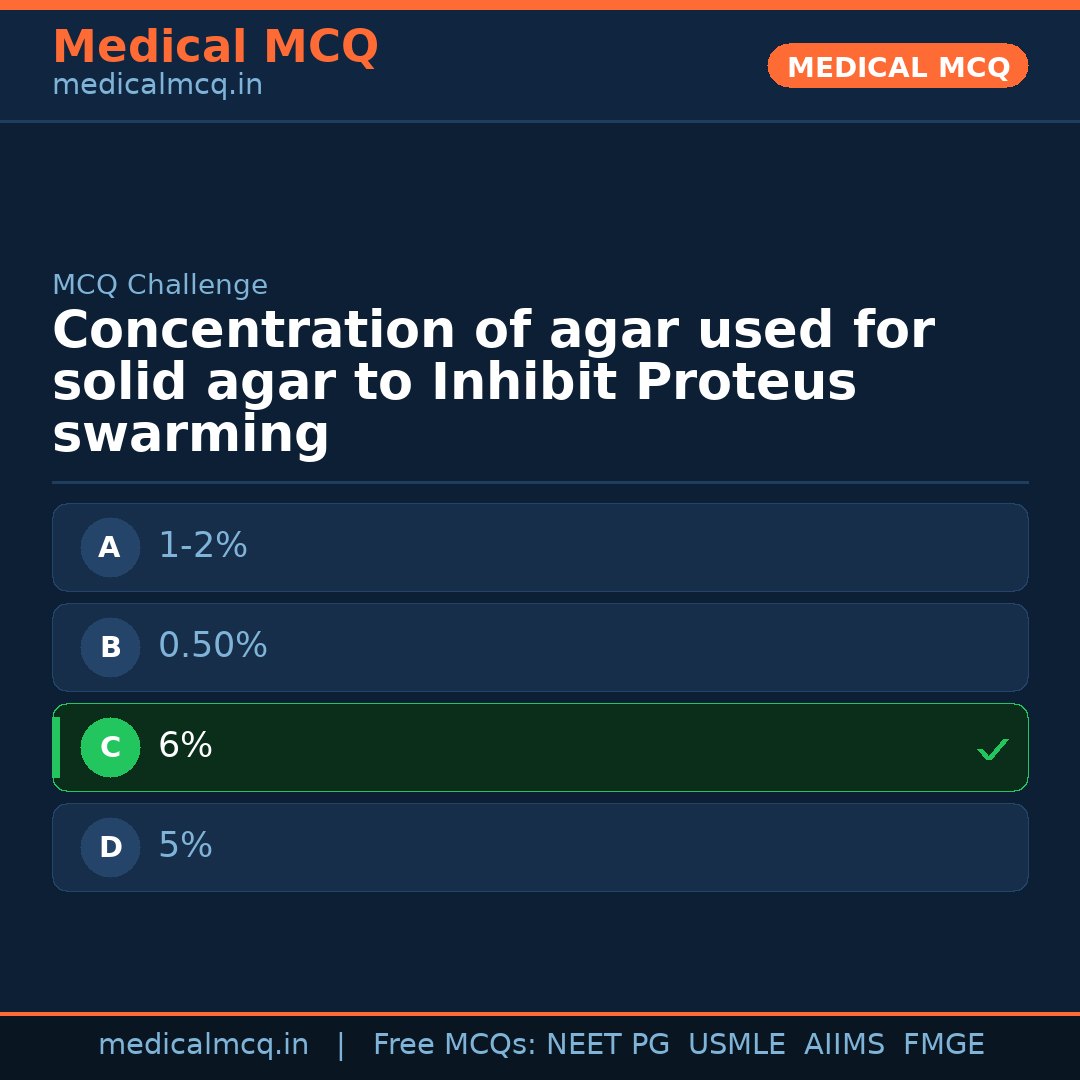Click the "Free MCQs:" footer label
Image resolution: width=1080 pixels, height=1080 pixels.
454,1045
